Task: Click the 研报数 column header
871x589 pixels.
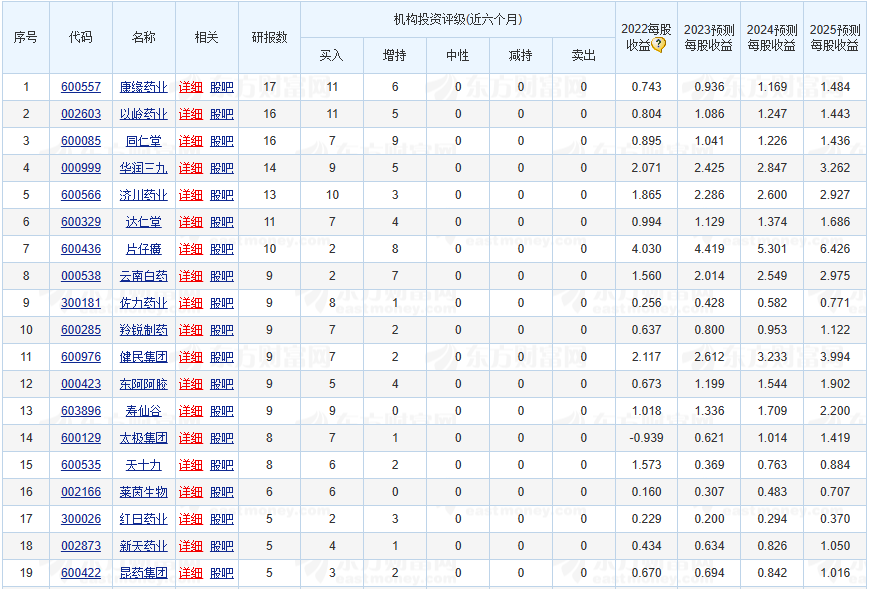Action: tap(269, 37)
